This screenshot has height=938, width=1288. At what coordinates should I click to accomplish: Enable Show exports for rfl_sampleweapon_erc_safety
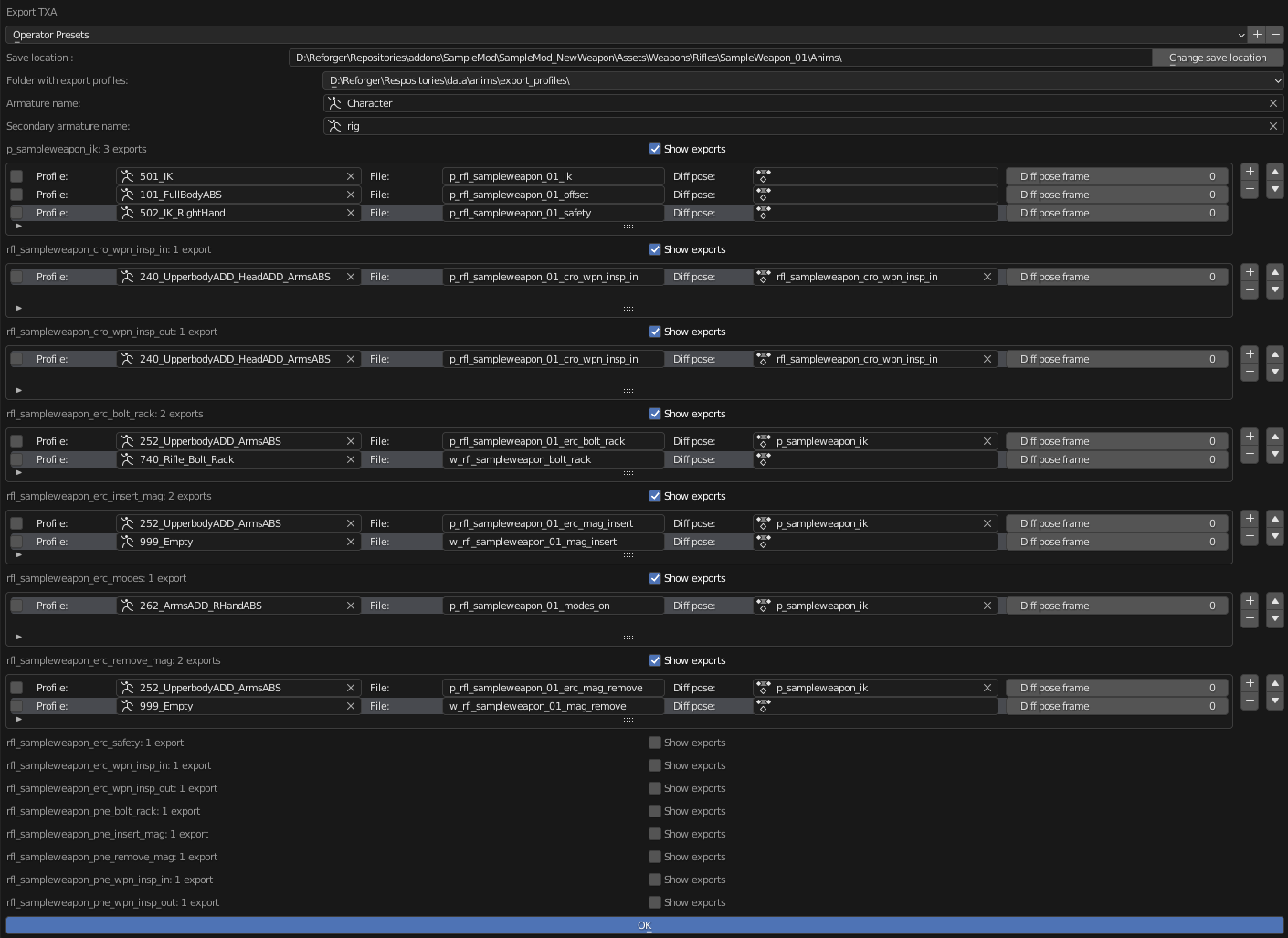(654, 743)
